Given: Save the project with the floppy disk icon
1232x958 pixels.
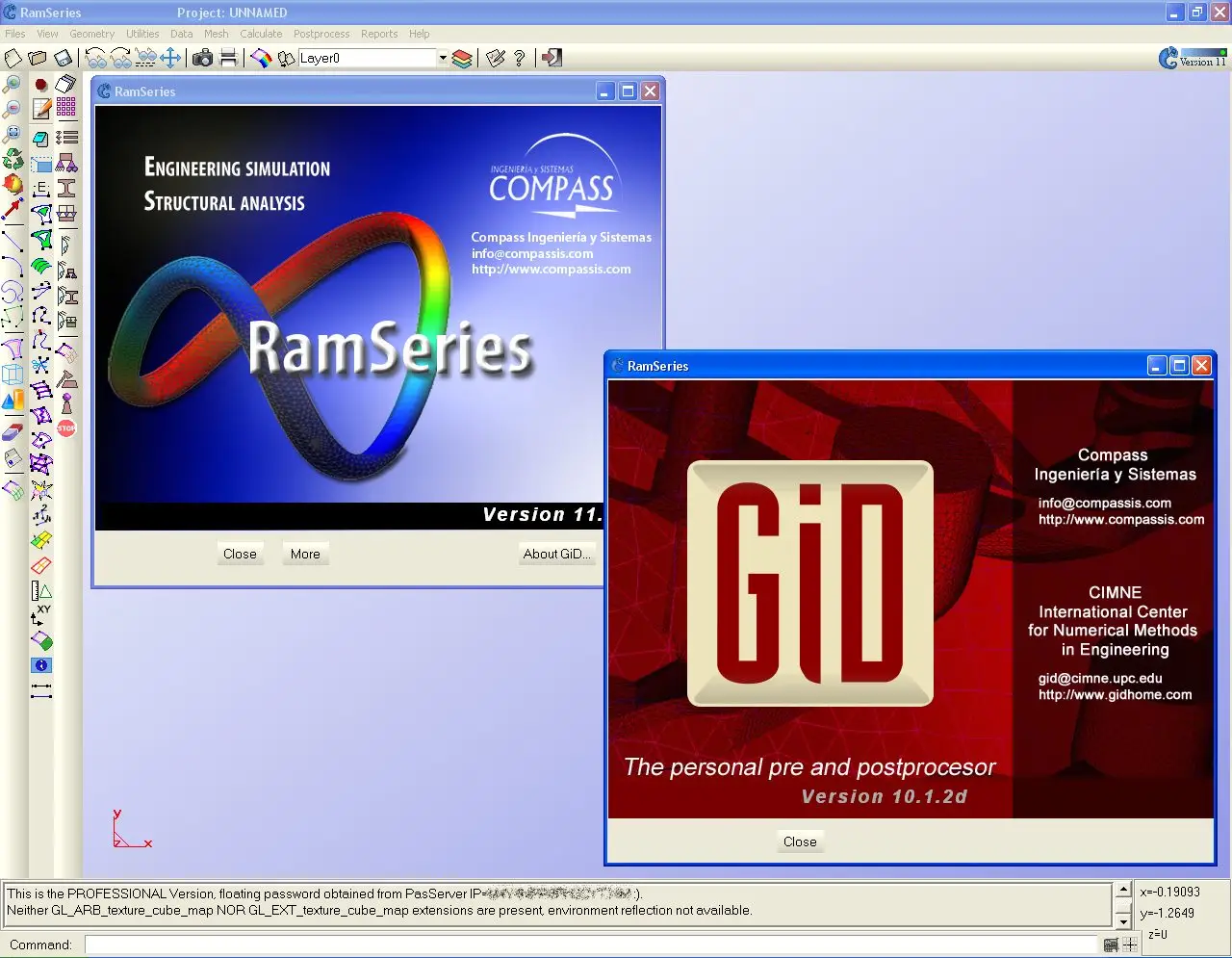Looking at the screenshot, I should point(63,58).
